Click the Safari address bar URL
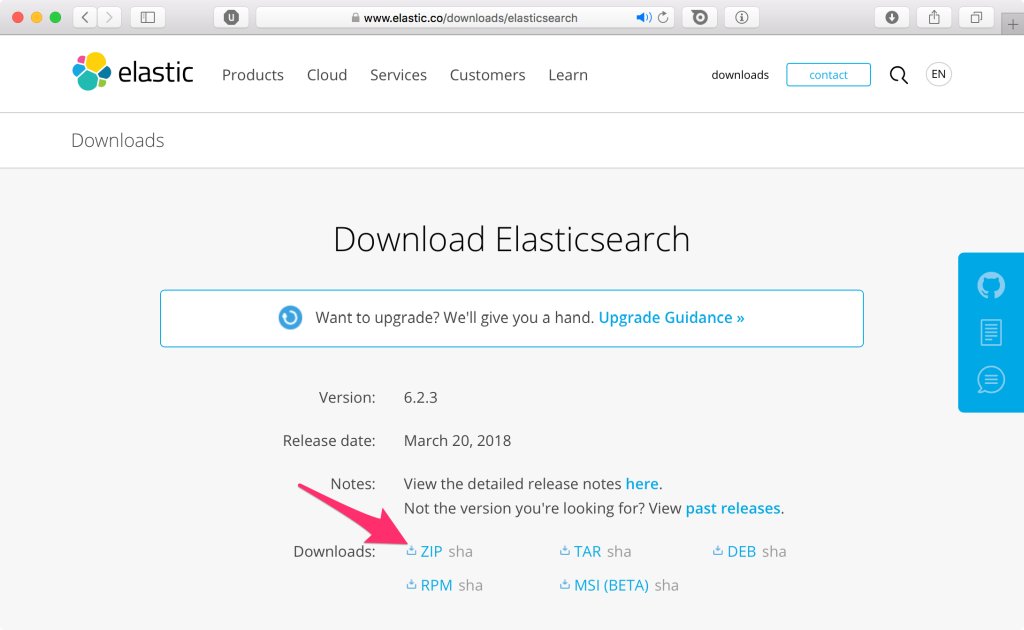Image resolution: width=1024 pixels, height=630 pixels. (470, 18)
